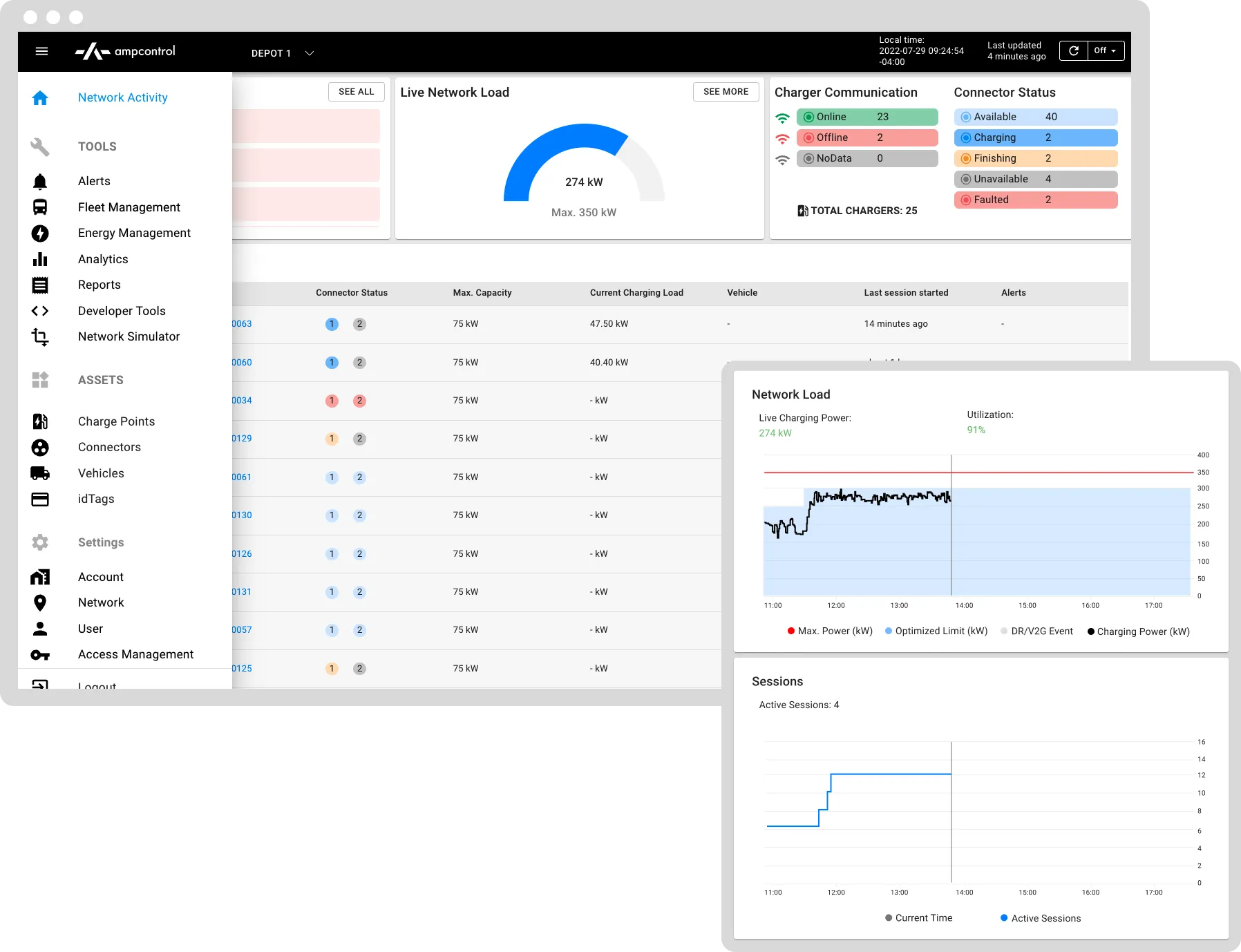Image resolution: width=1241 pixels, height=952 pixels.
Task: Select Network Activity in the menu
Action: [x=122, y=97]
